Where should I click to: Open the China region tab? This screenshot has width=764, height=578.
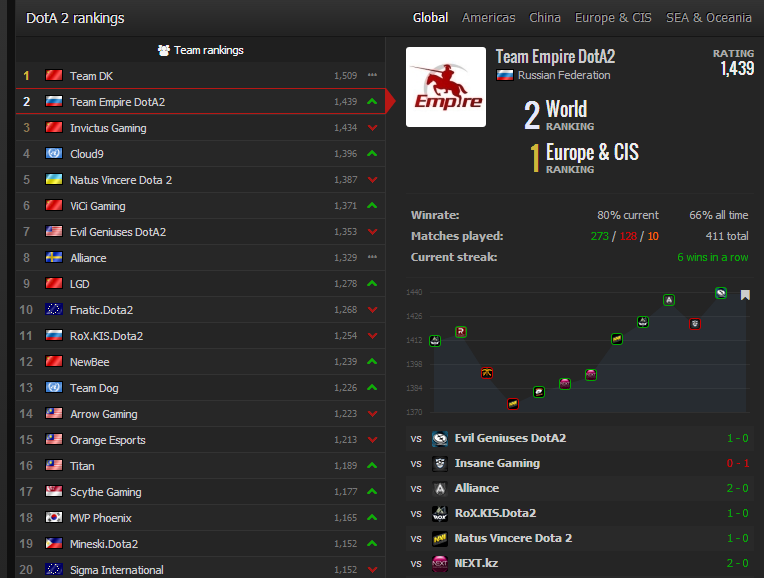[545, 18]
